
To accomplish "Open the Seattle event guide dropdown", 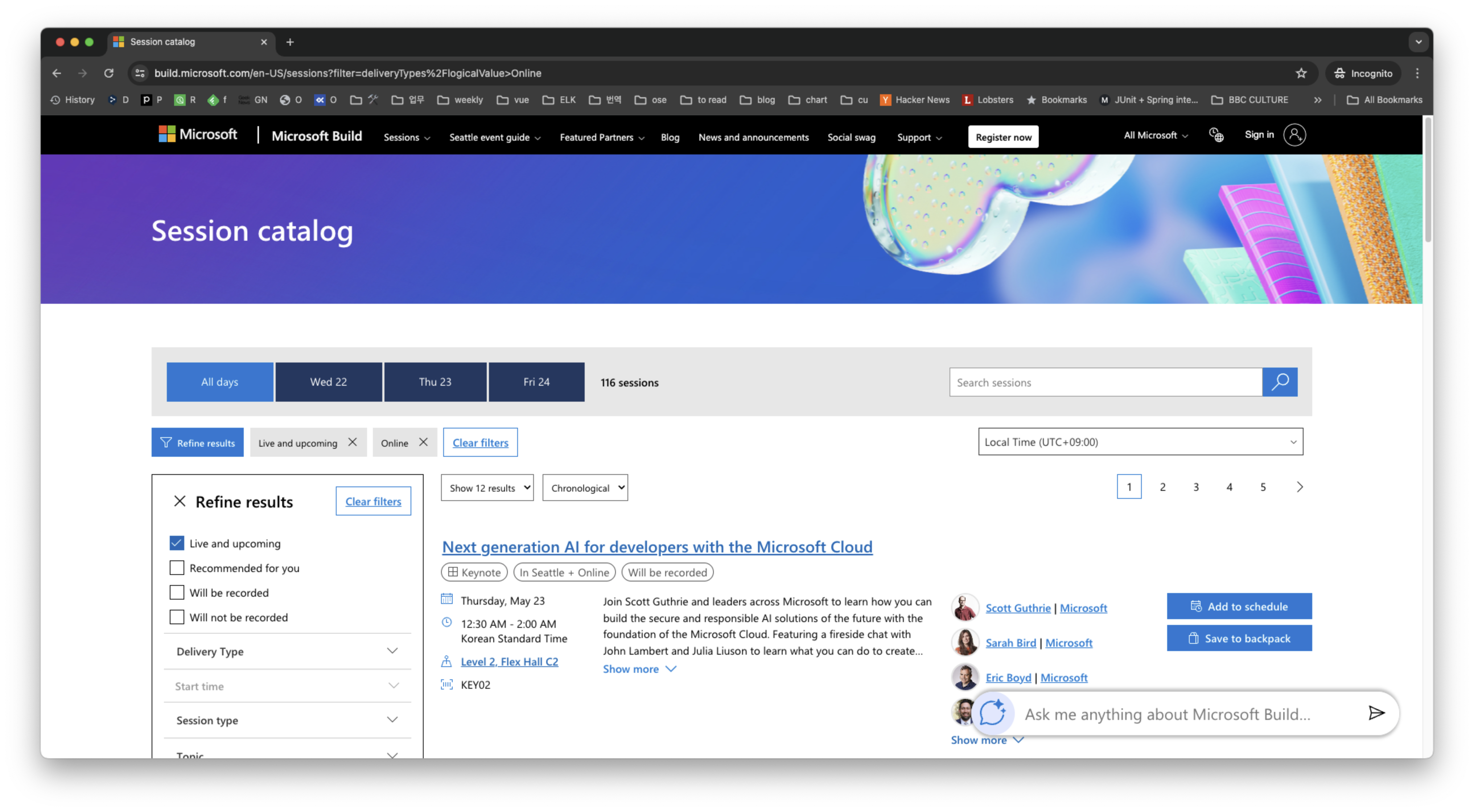I will [494, 137].
